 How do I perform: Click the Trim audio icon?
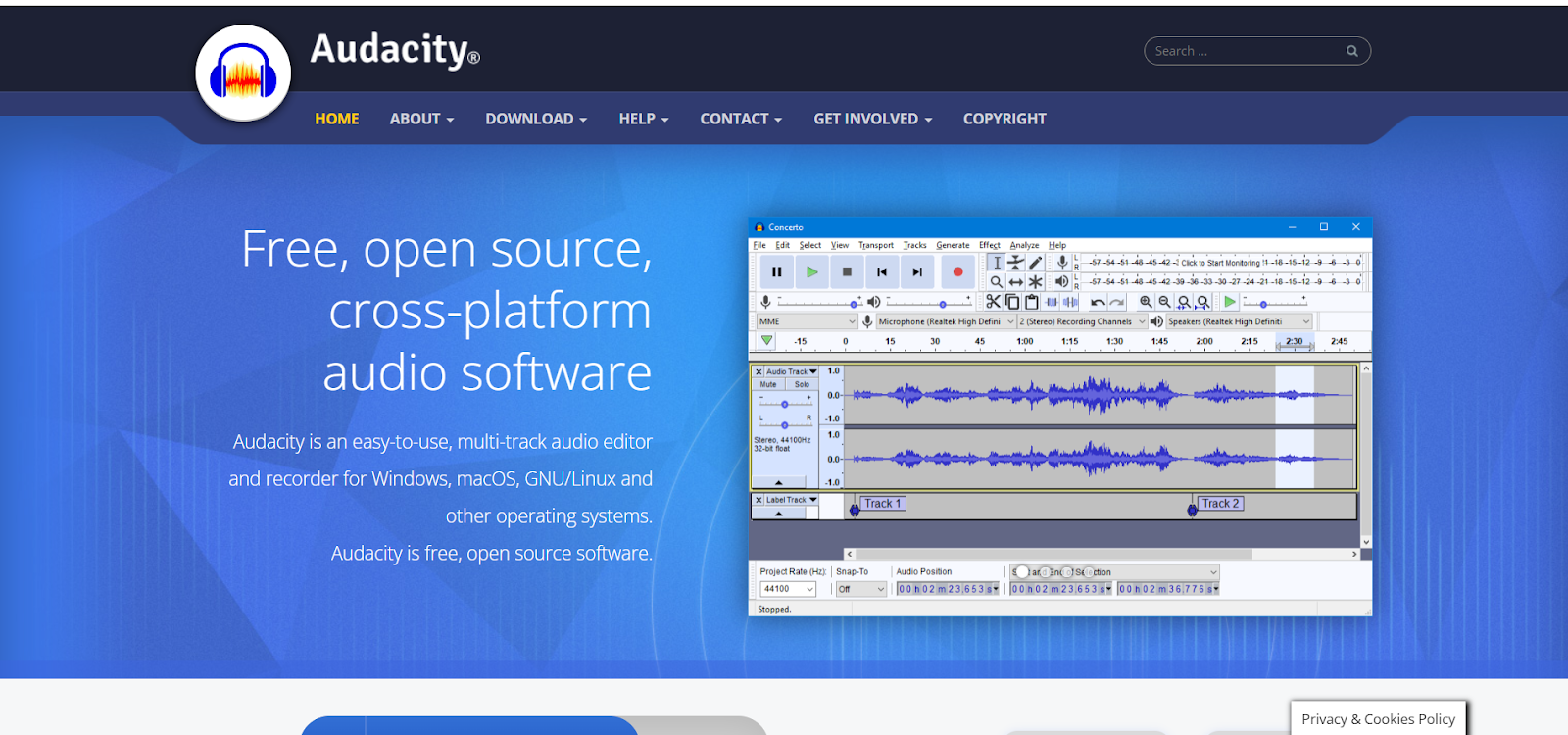tap(1052, 302)
